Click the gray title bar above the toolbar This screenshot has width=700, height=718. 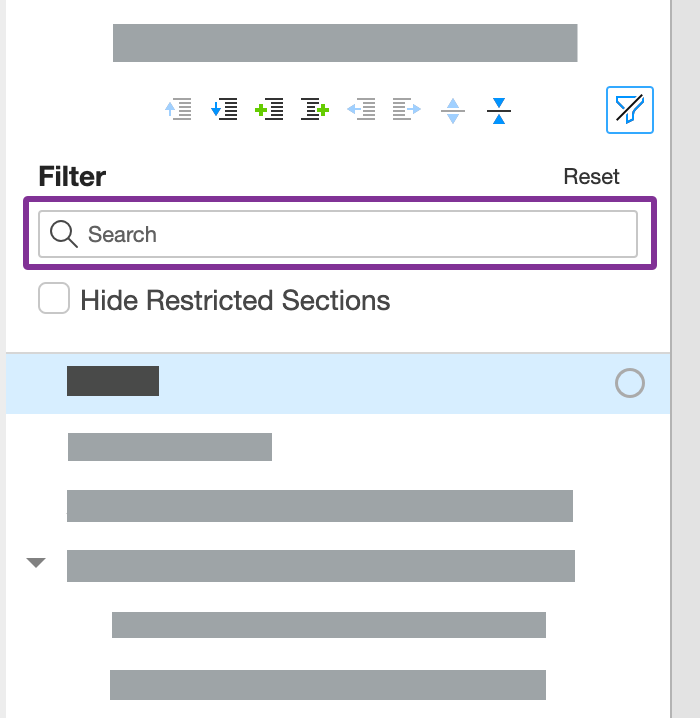pyautogui.click(x=345, y=43)
